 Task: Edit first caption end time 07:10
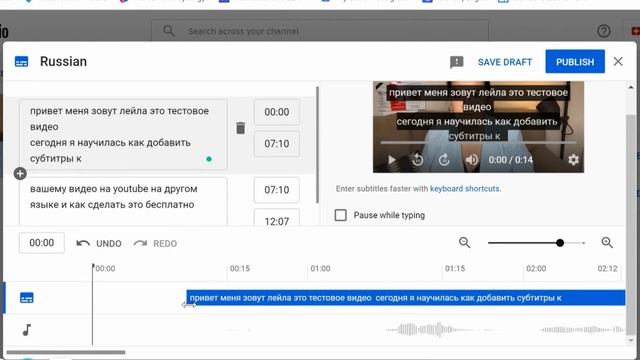click(x=277, y=144)
